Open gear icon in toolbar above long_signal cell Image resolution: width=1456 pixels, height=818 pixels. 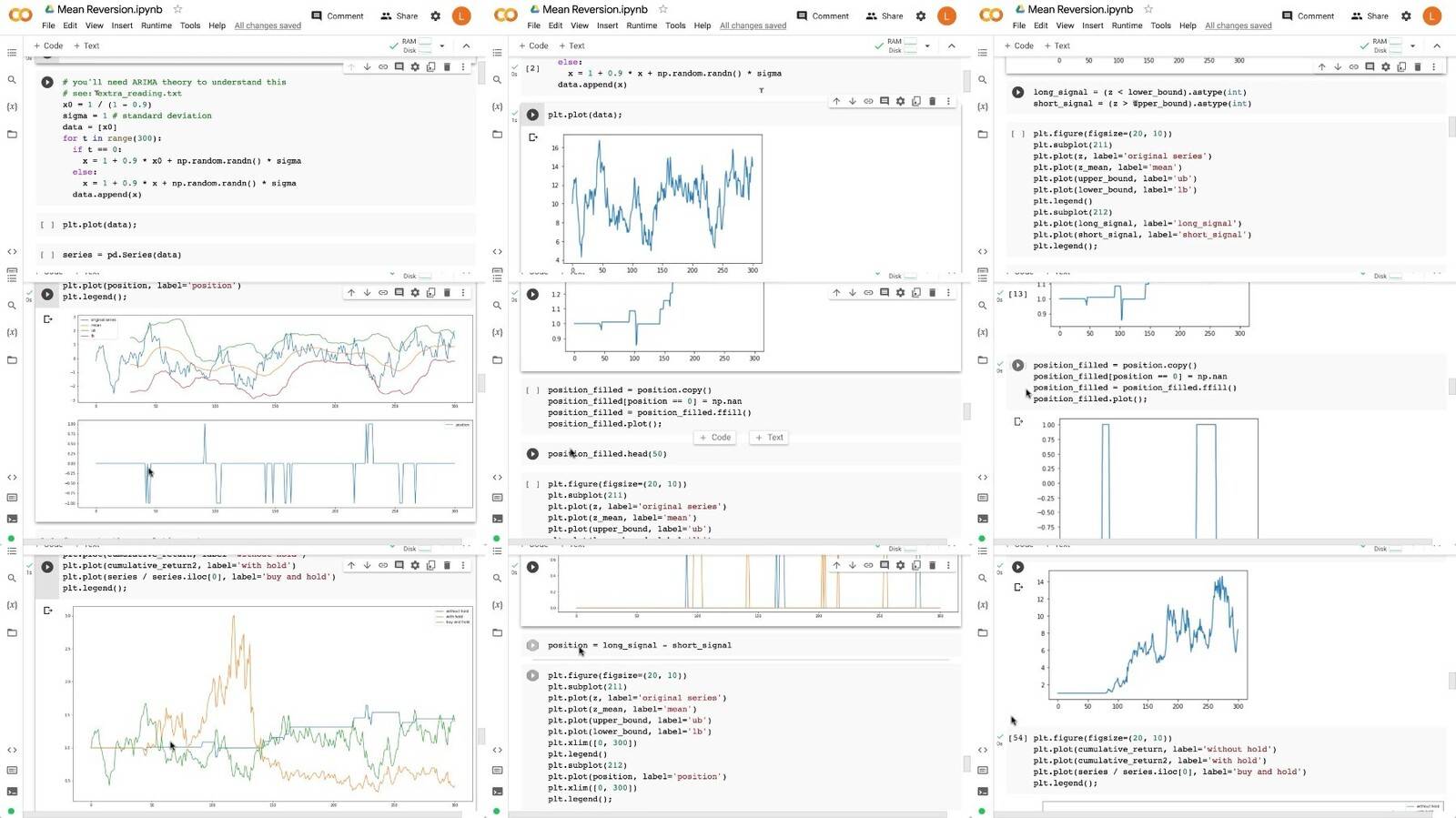click(x=1385, y=66)
